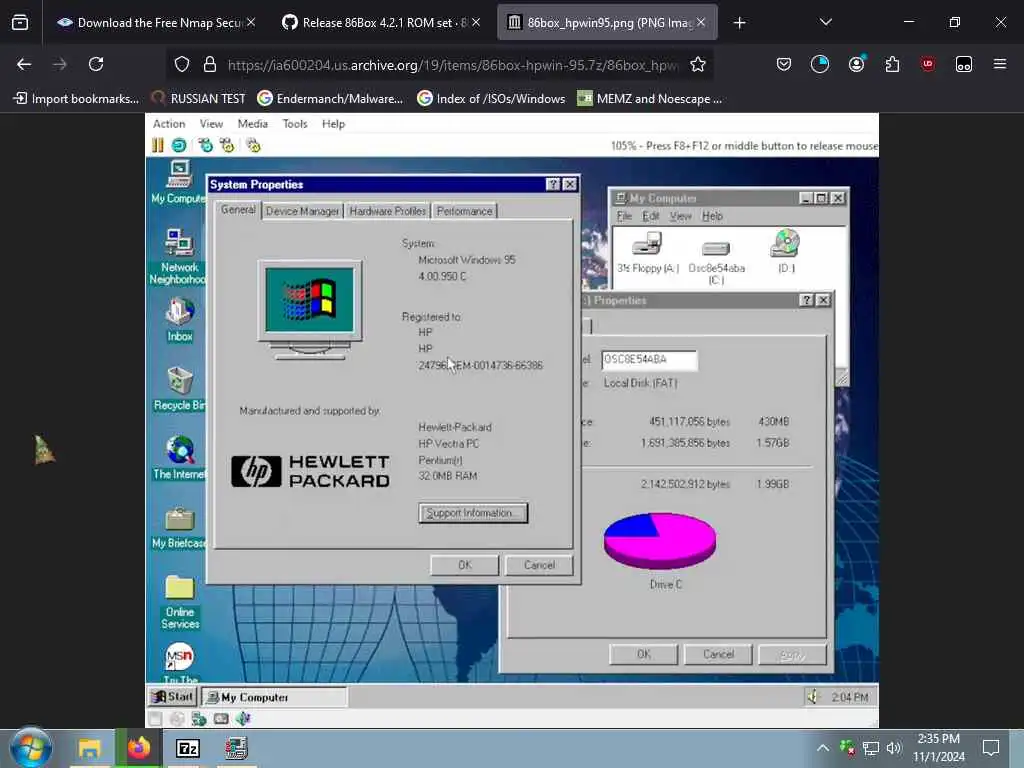Click the System Properties help question button

click(x=553, y=184)
